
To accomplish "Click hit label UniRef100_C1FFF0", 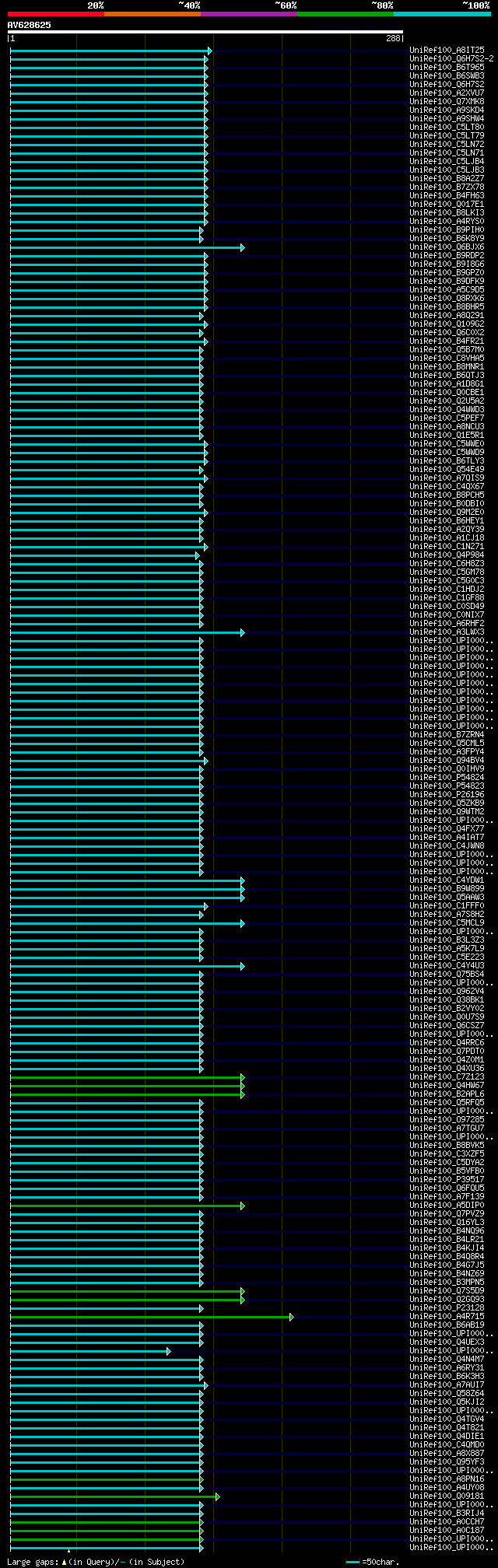I will click(447, 906).
